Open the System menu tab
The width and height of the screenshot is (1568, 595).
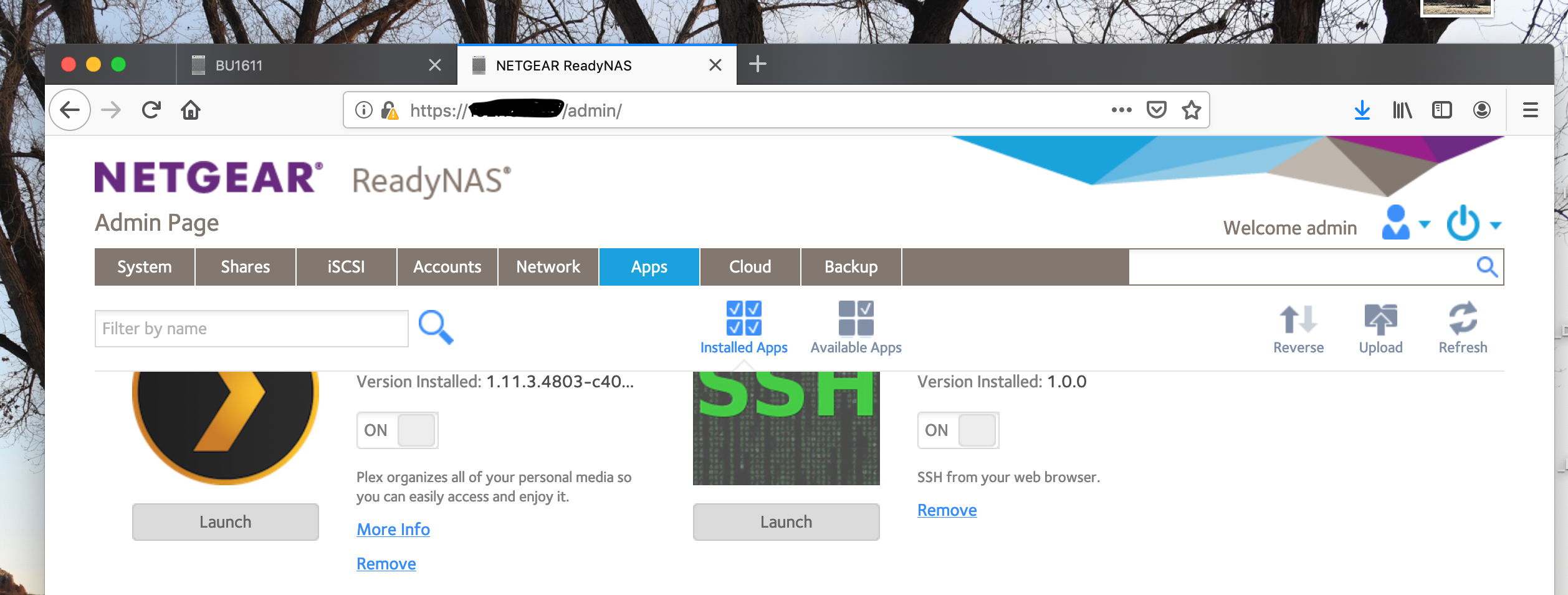tap(145, 267)
